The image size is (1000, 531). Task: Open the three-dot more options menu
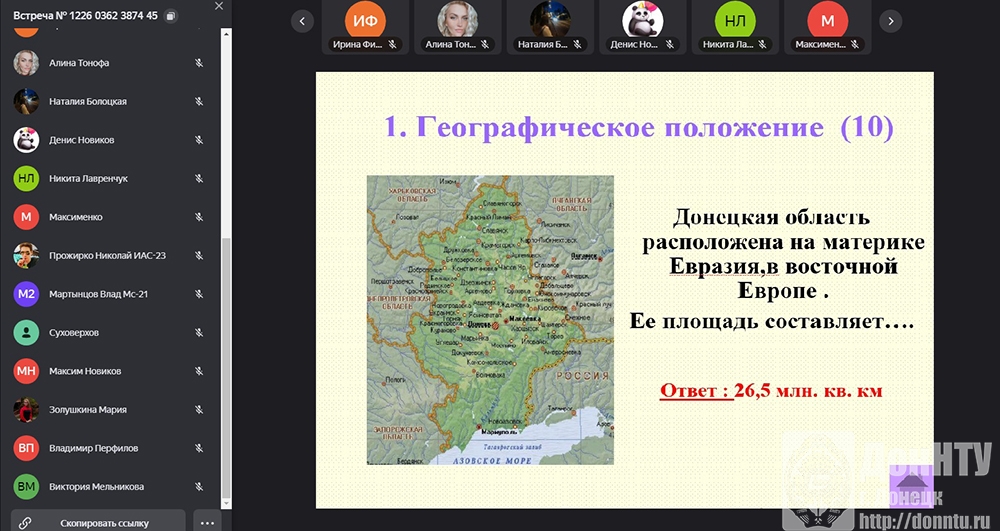[x=207, y=522]
